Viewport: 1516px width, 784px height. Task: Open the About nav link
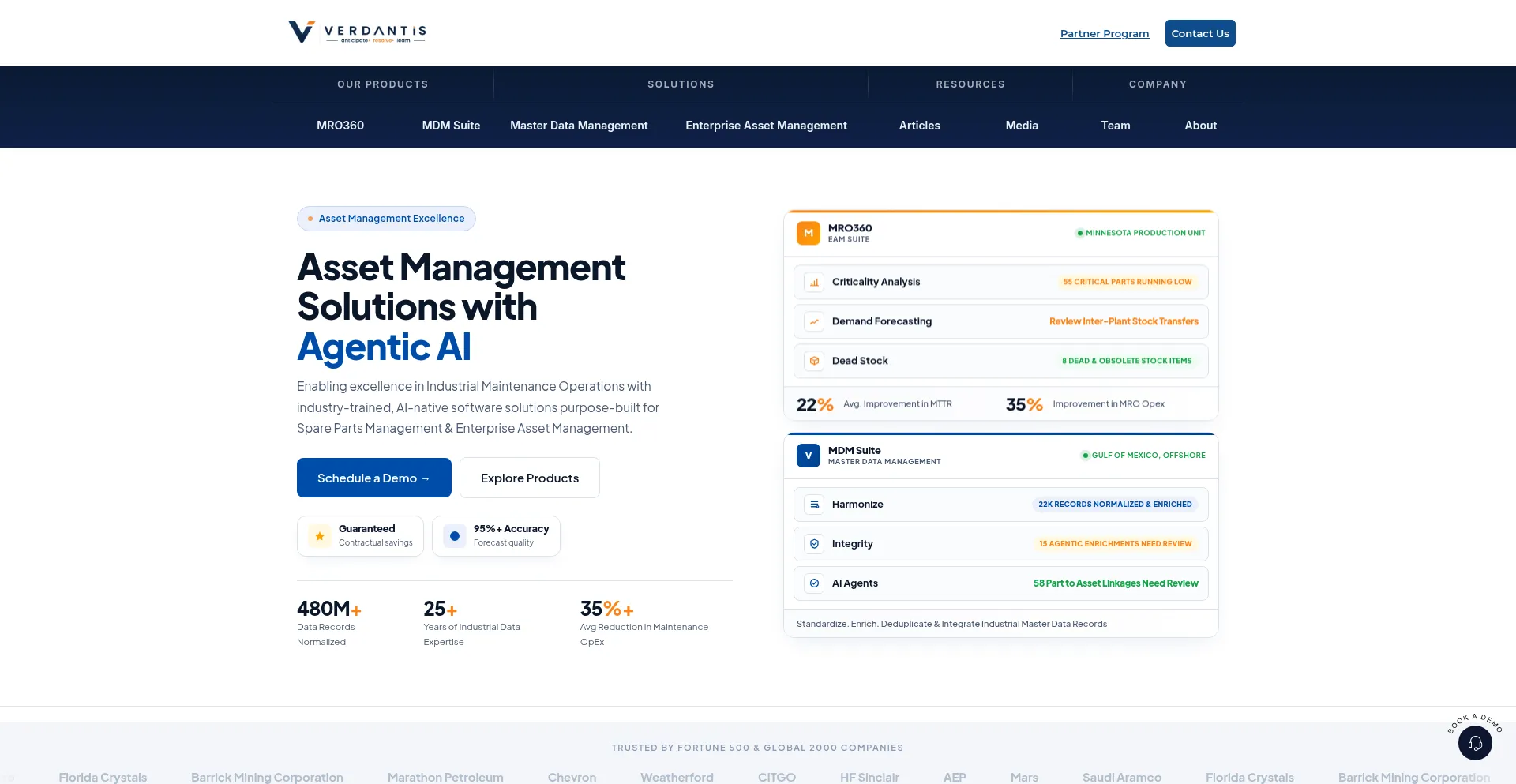point(1201,126)
